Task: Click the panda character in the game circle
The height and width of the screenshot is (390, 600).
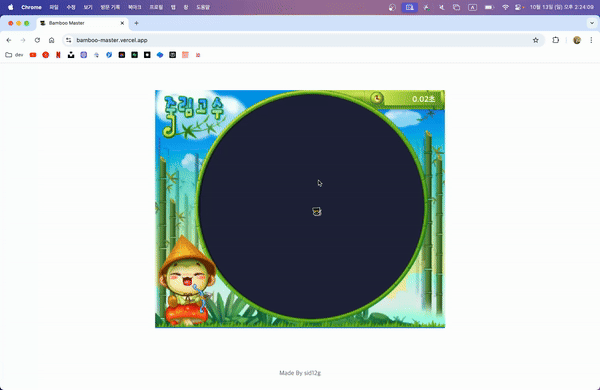Action: (316, 211)
